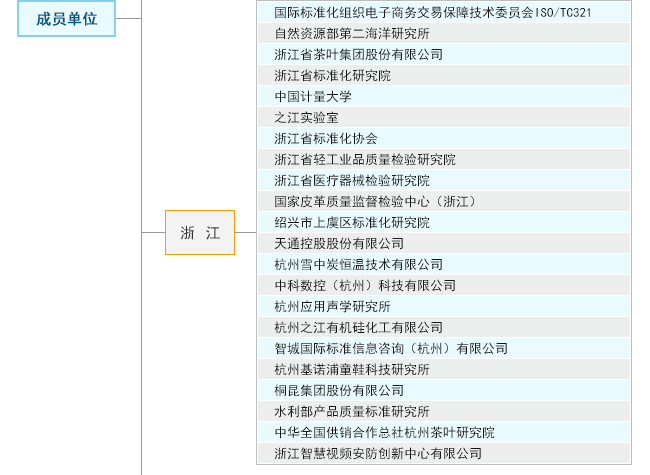
Task: Open 之江实验室 entry
Action: point(306,118)
